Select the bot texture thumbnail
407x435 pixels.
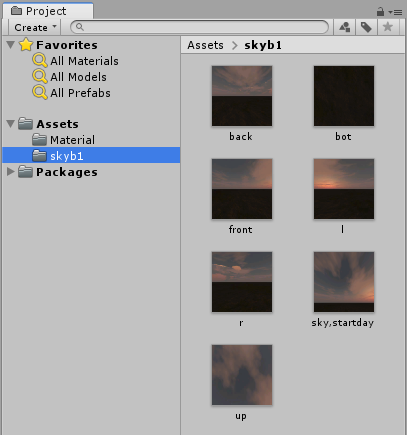344,96
